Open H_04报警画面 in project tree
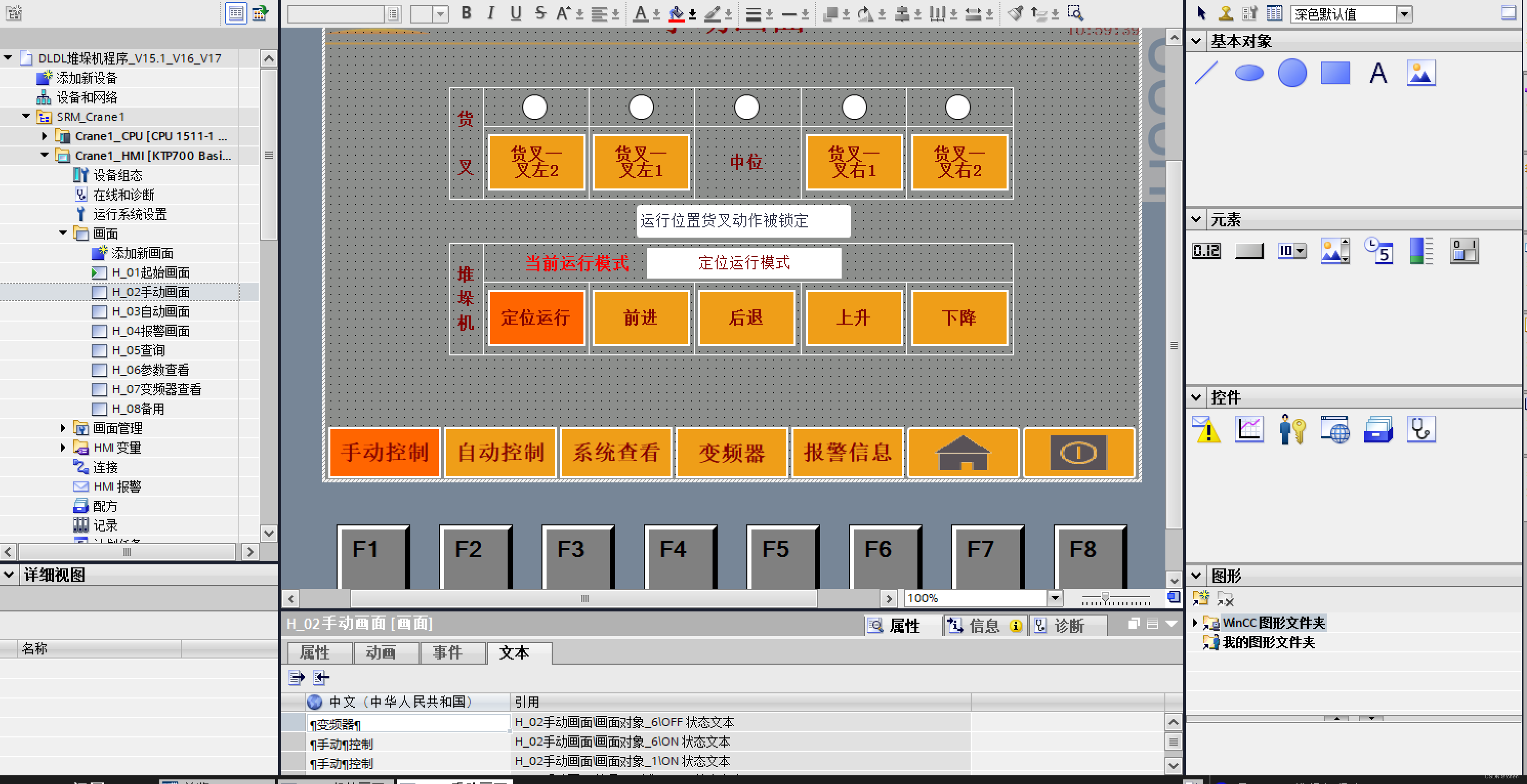 click(151, 331)
